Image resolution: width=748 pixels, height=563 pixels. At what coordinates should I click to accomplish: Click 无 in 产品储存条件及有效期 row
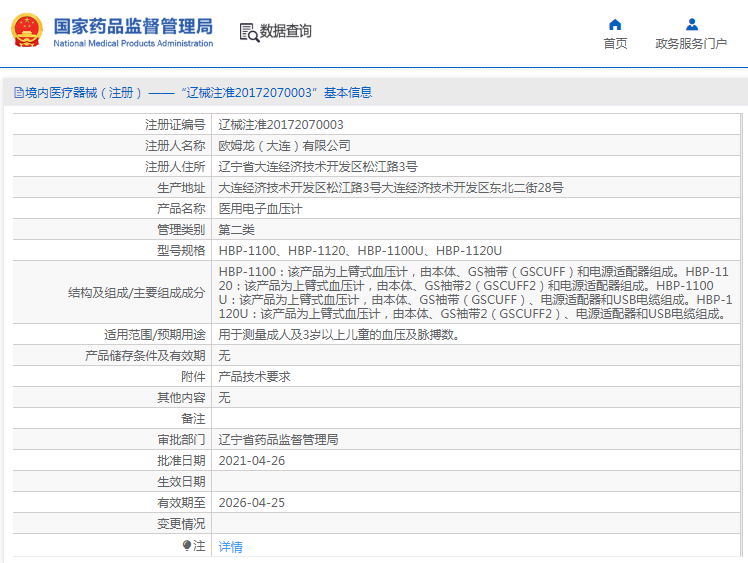click(x=224, y=355)
